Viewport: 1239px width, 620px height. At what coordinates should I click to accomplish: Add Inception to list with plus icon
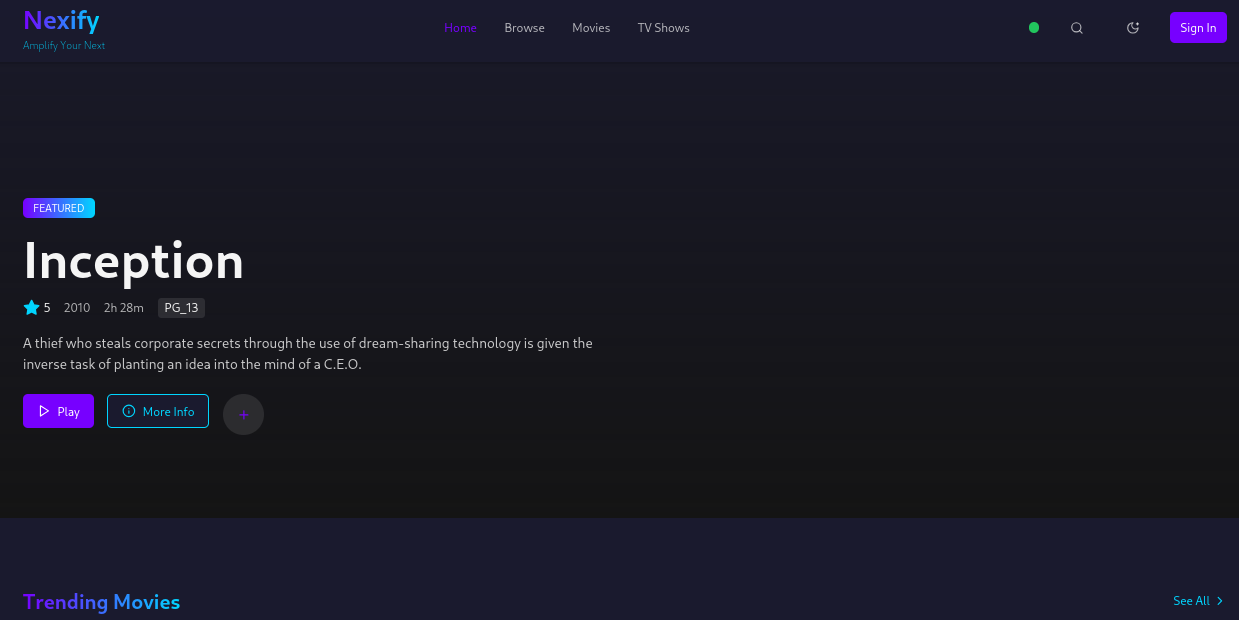[x=243, y=414]
